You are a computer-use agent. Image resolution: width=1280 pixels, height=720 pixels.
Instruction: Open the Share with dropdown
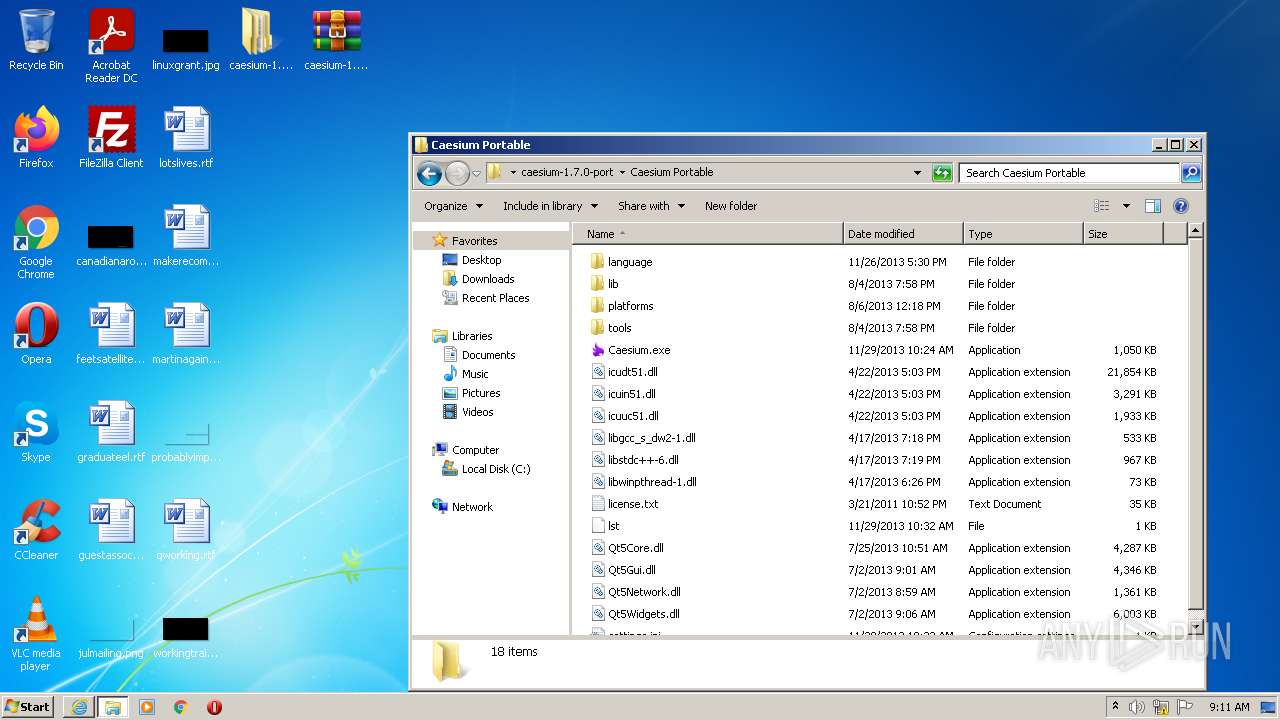coord(651,206)
